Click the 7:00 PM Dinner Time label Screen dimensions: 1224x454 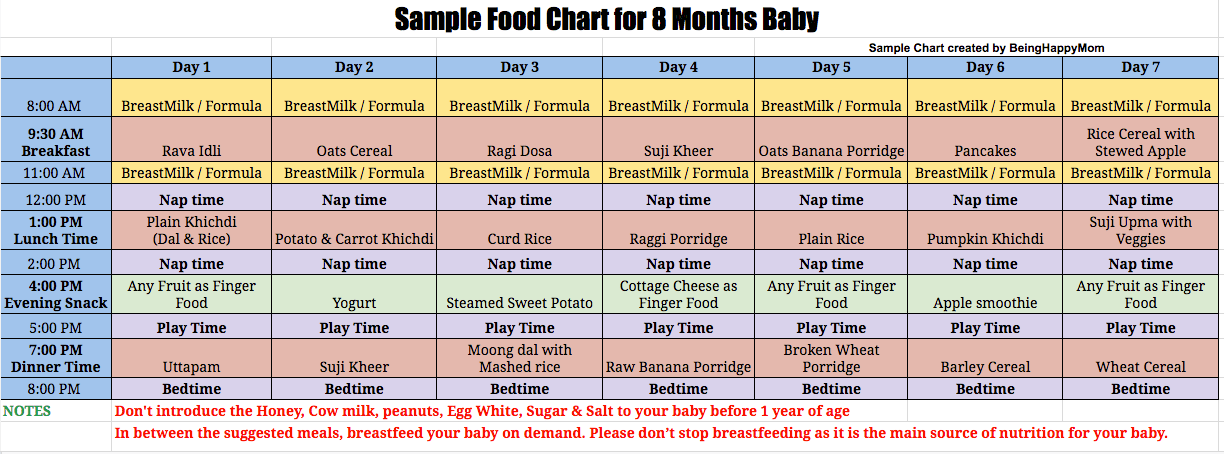pyautogui.click(x=56, y=358)
